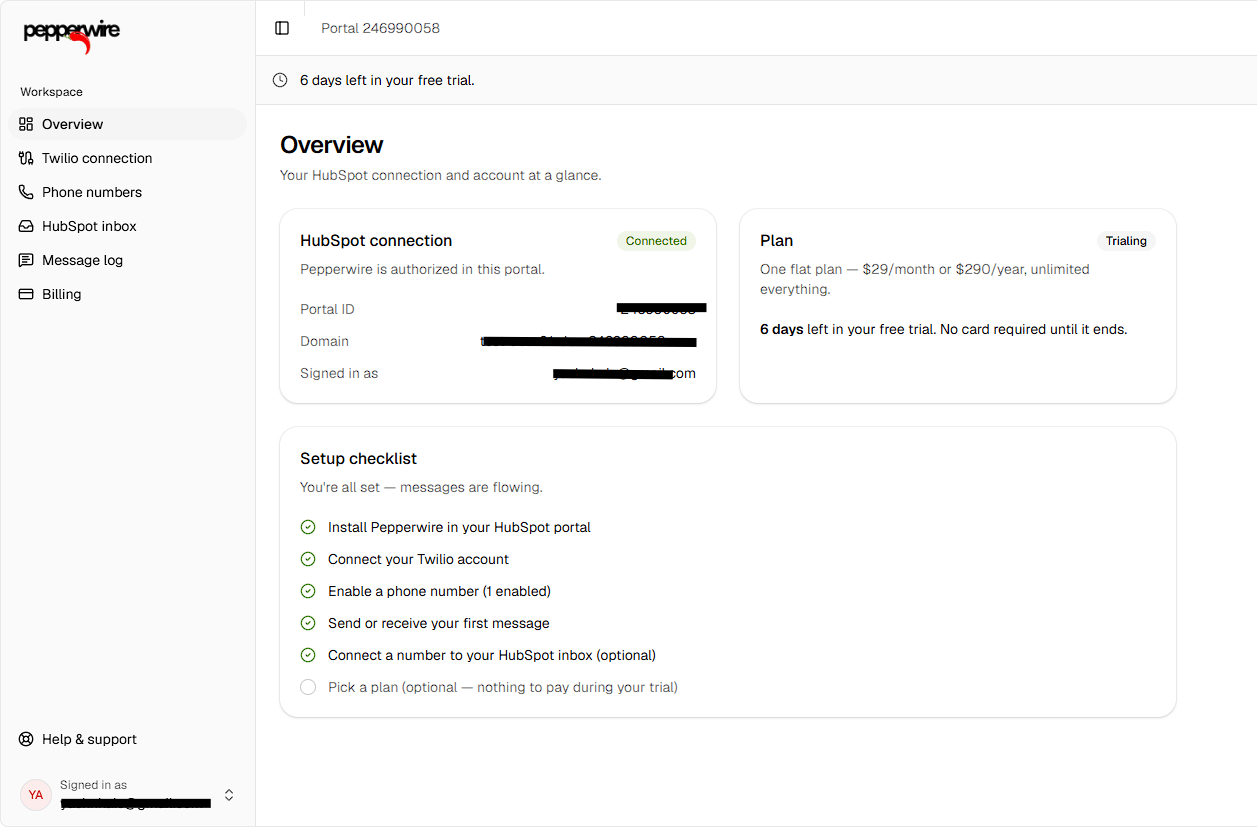Click the Overview grid icon in the sidebar
Viewport: 1257px width, 827px height.
tap(26, 124)
